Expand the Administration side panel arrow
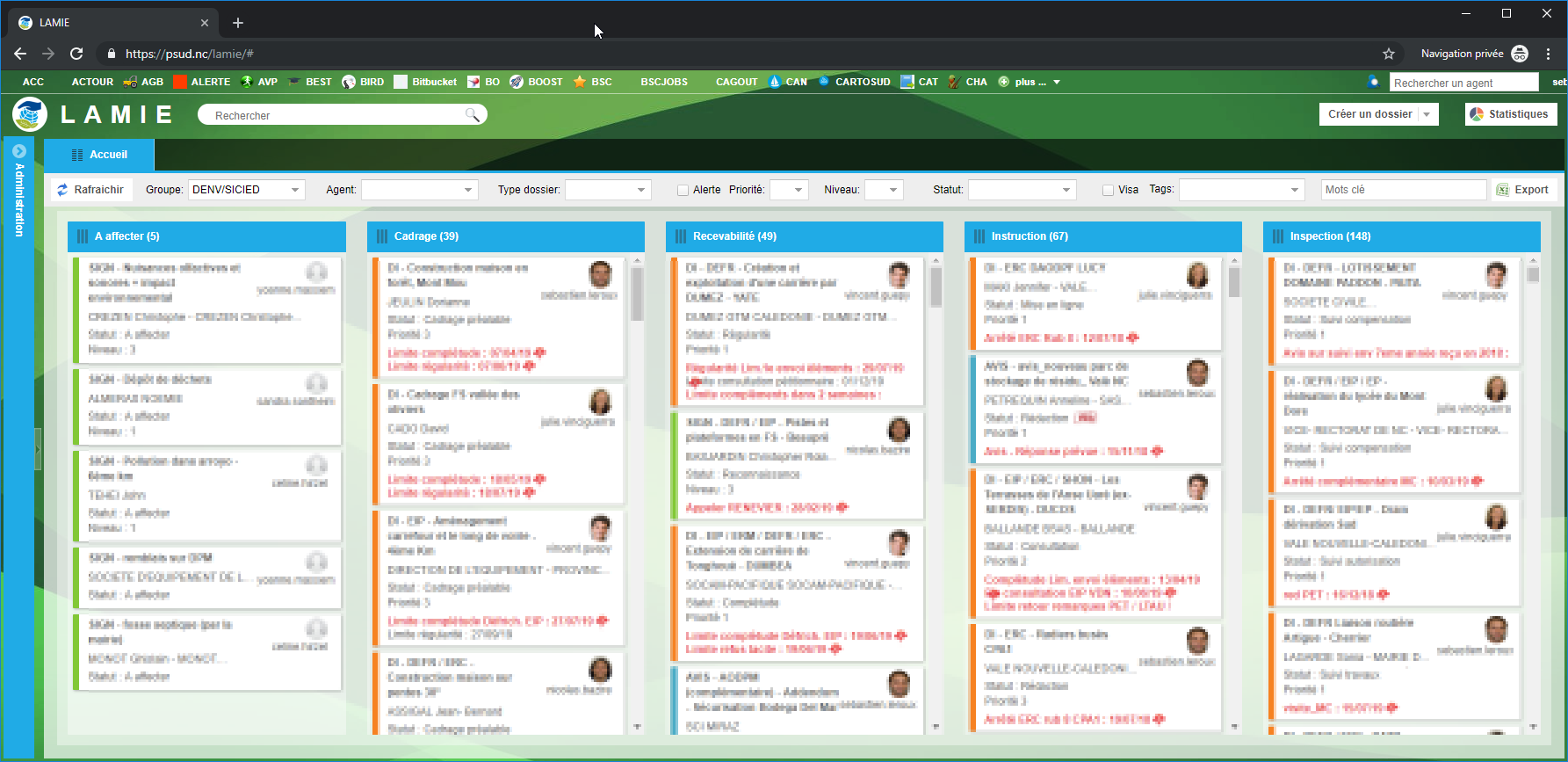Viewport: 1568px width, 762px height. (x=19, y=151)
